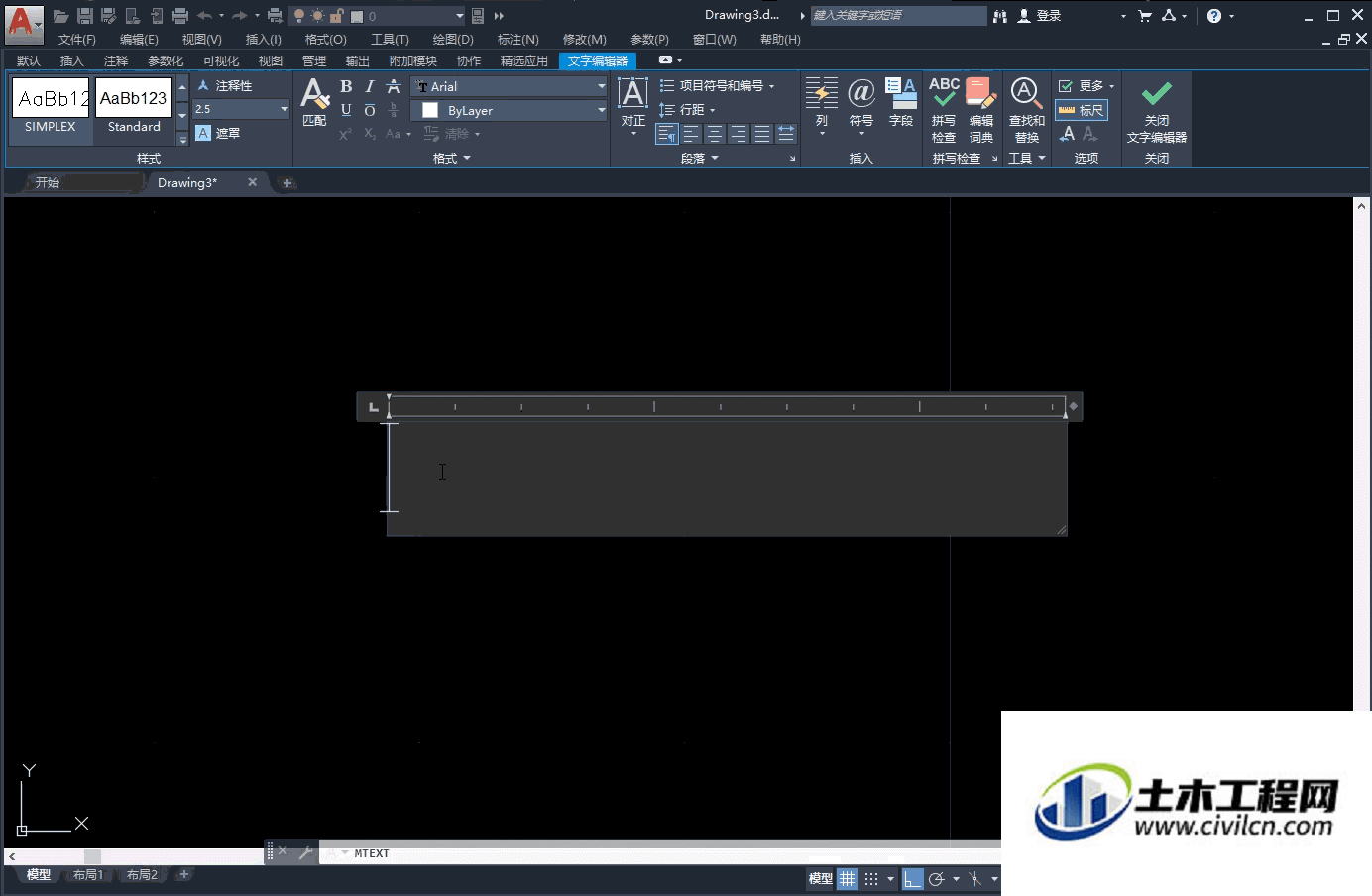Expand the Tools panel
Viewport: 1372px width, 896px height.
[x=1027, y=159]
